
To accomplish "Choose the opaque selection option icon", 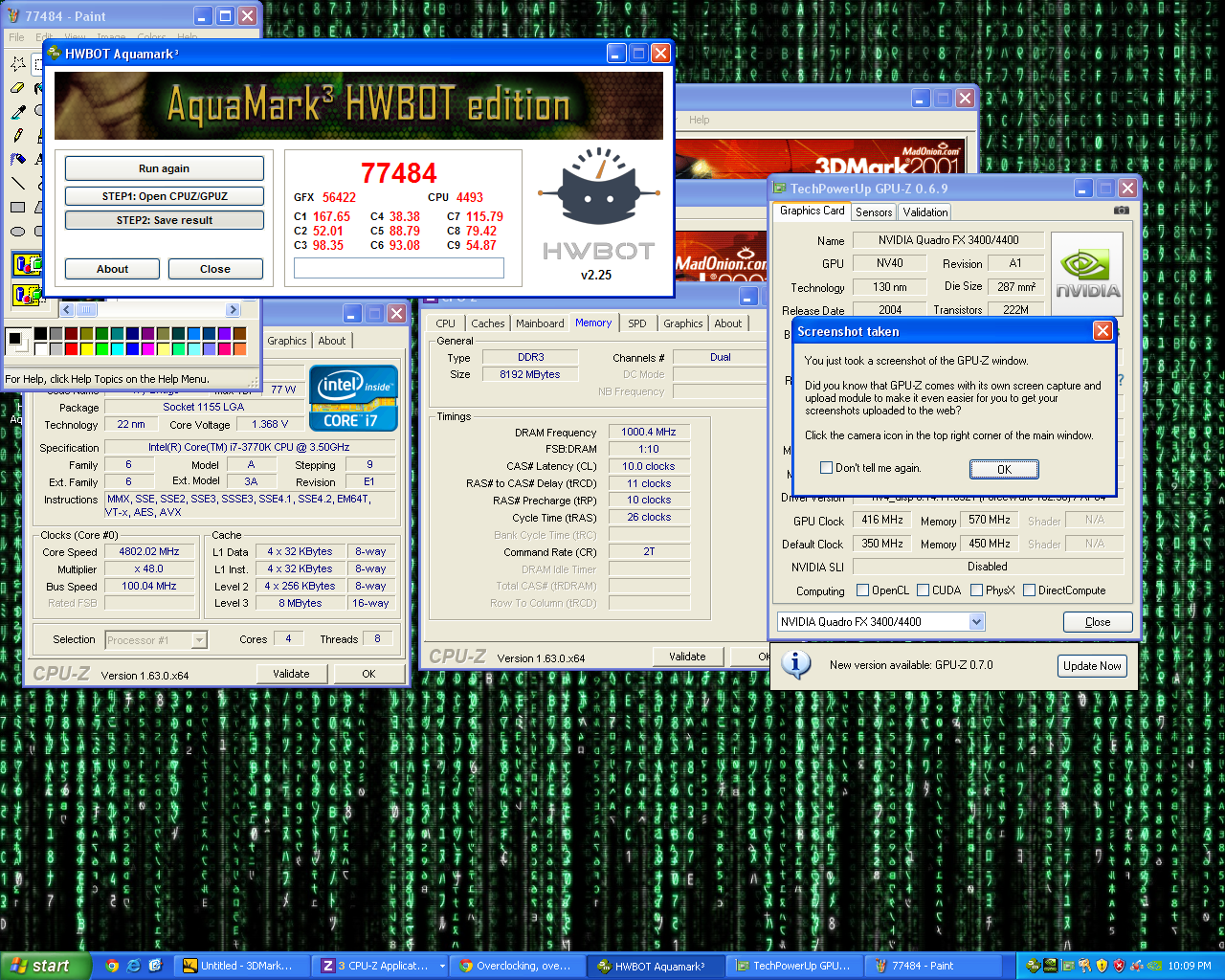I will click(x=27, y=263).
